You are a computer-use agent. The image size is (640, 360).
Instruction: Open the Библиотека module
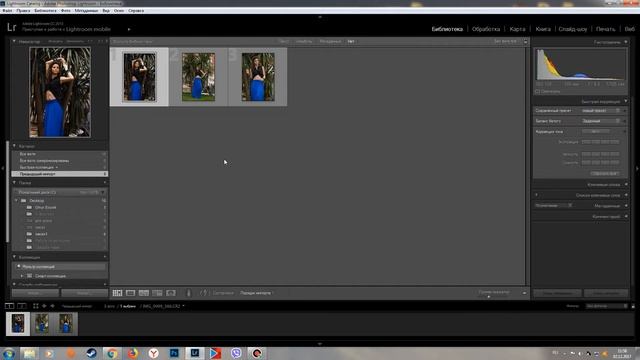pyautogui.click(x=447, y=29)
